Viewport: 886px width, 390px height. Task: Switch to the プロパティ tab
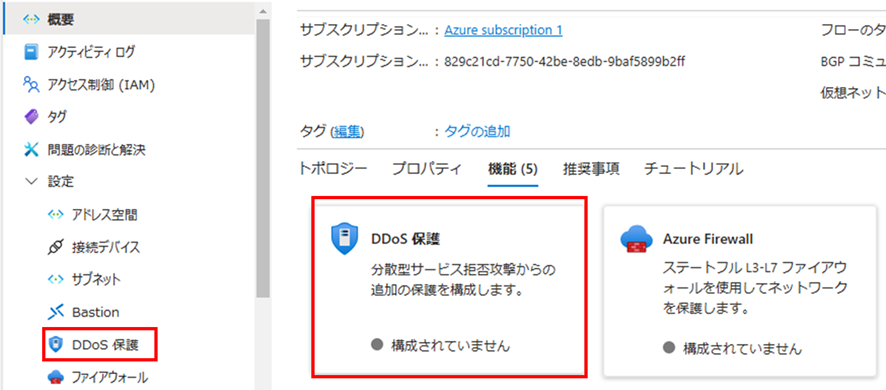pos(427,168)
